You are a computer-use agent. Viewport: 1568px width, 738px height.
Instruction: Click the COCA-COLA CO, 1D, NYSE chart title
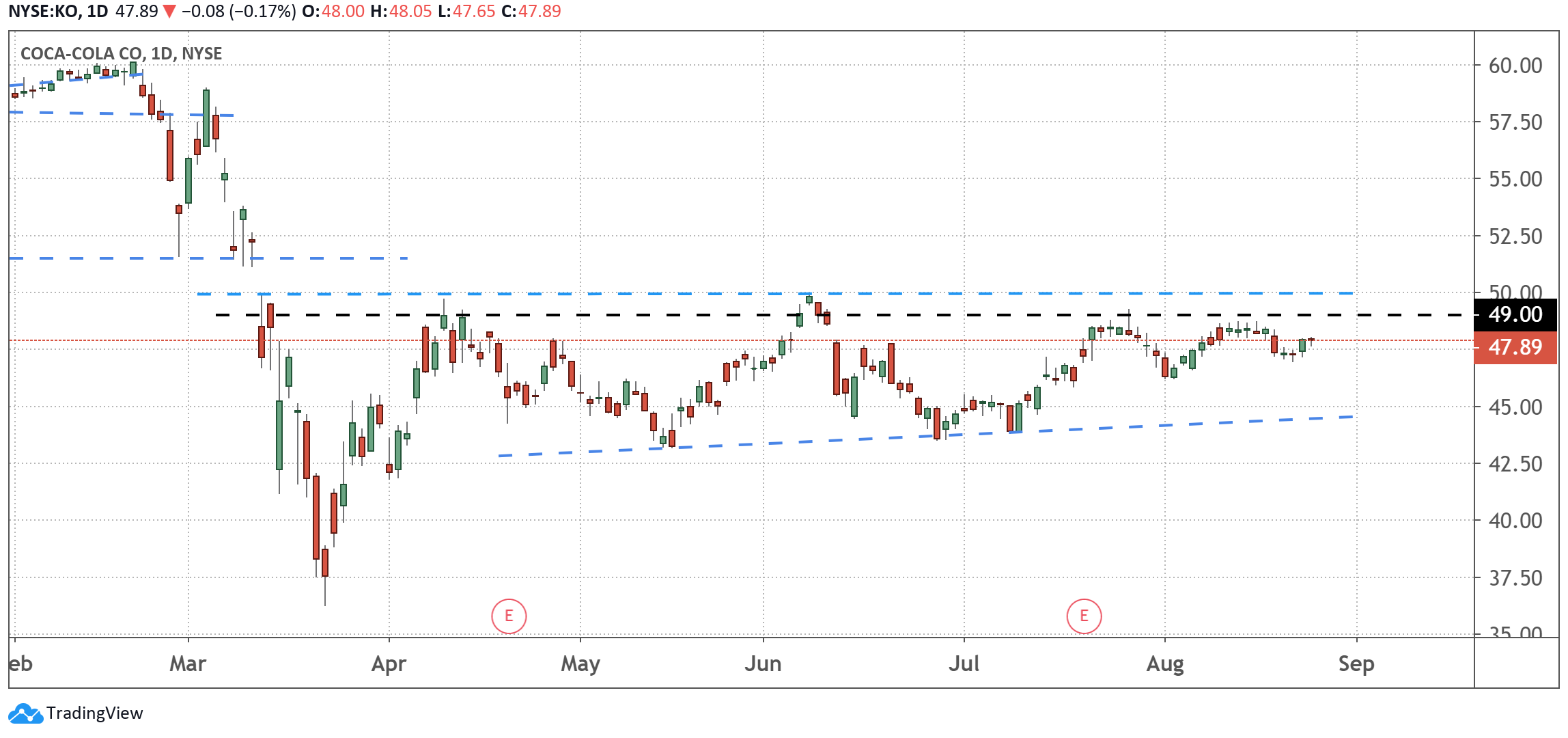click(x=122, y=53)
